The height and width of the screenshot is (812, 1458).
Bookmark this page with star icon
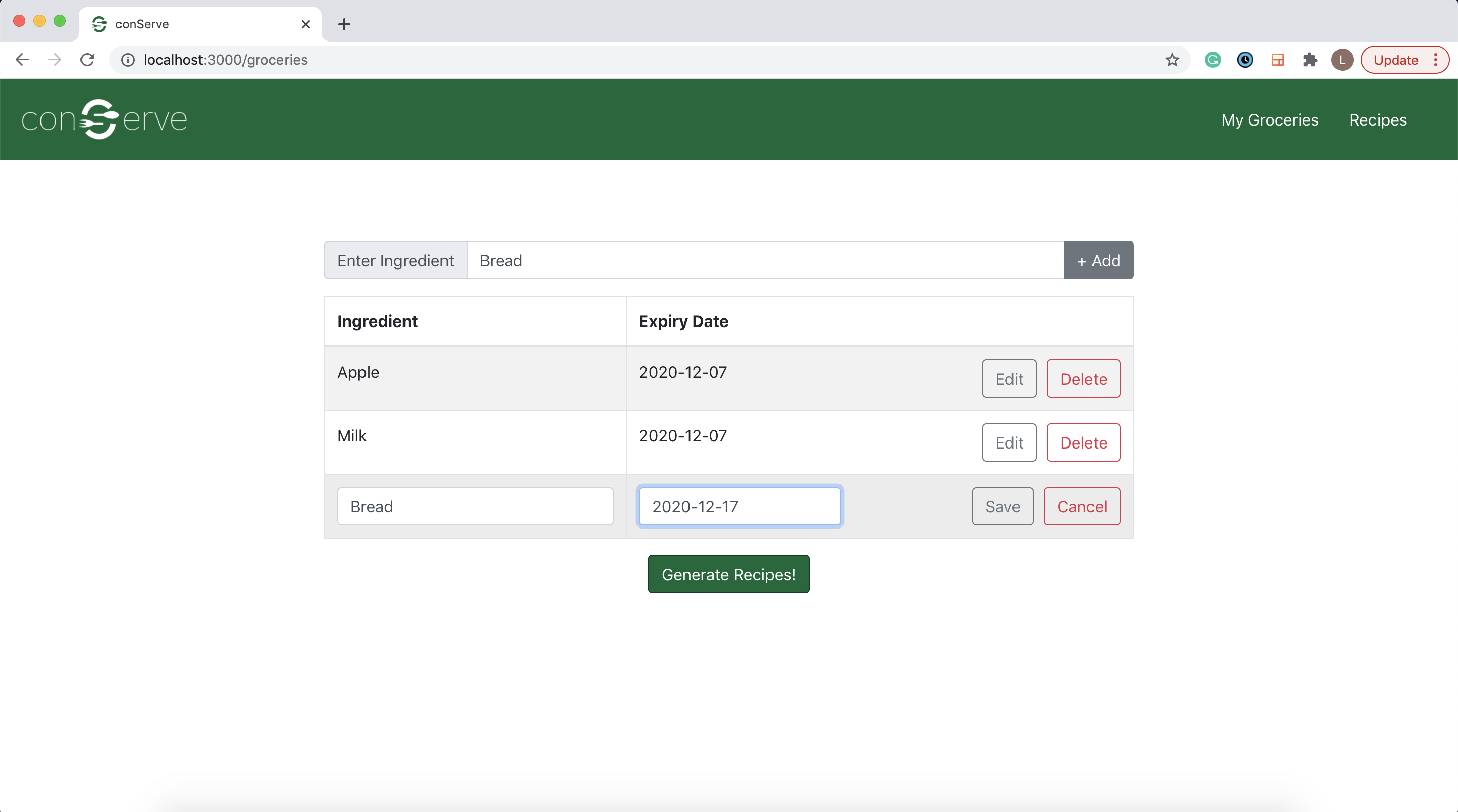click(1171, 60)
